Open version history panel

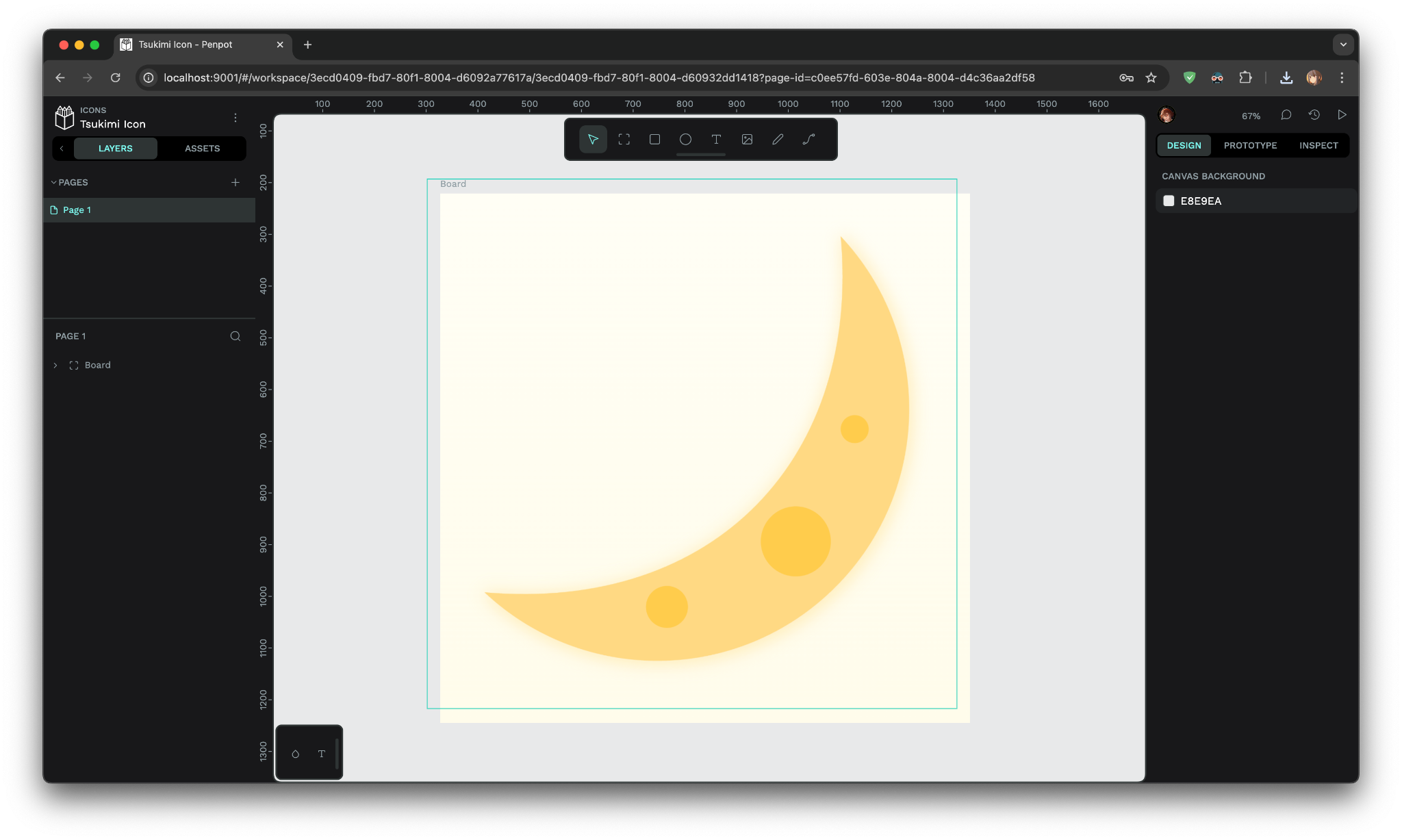[x=1313, y=114]
